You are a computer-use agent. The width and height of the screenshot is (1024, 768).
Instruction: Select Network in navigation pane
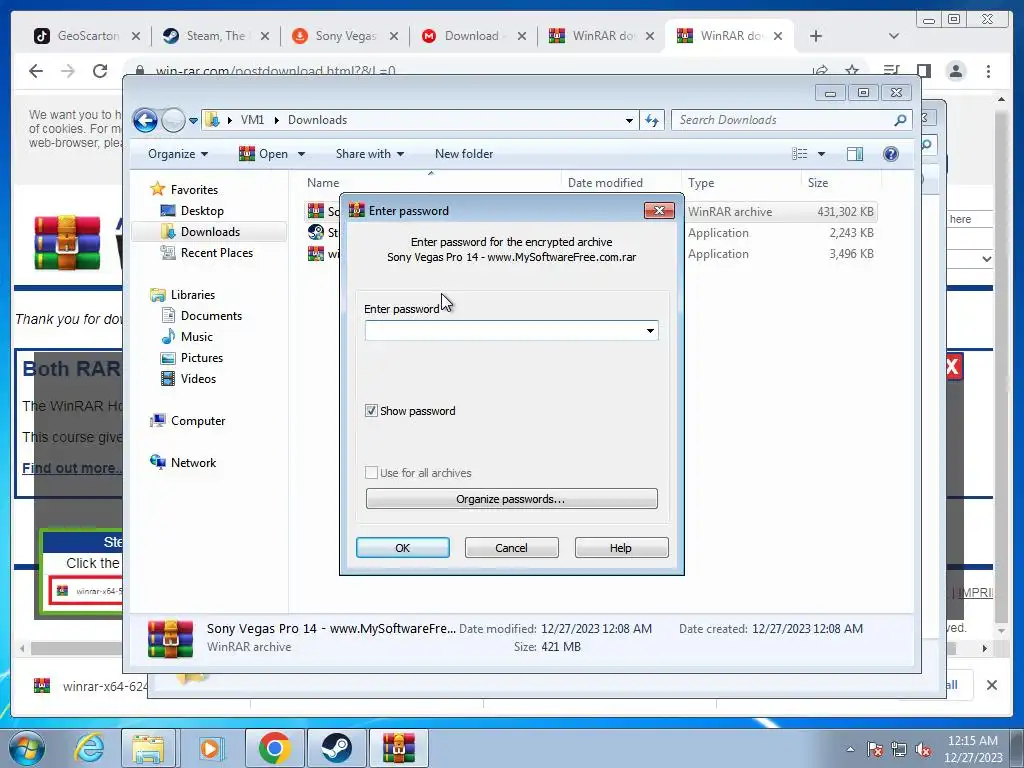point(193,463)
